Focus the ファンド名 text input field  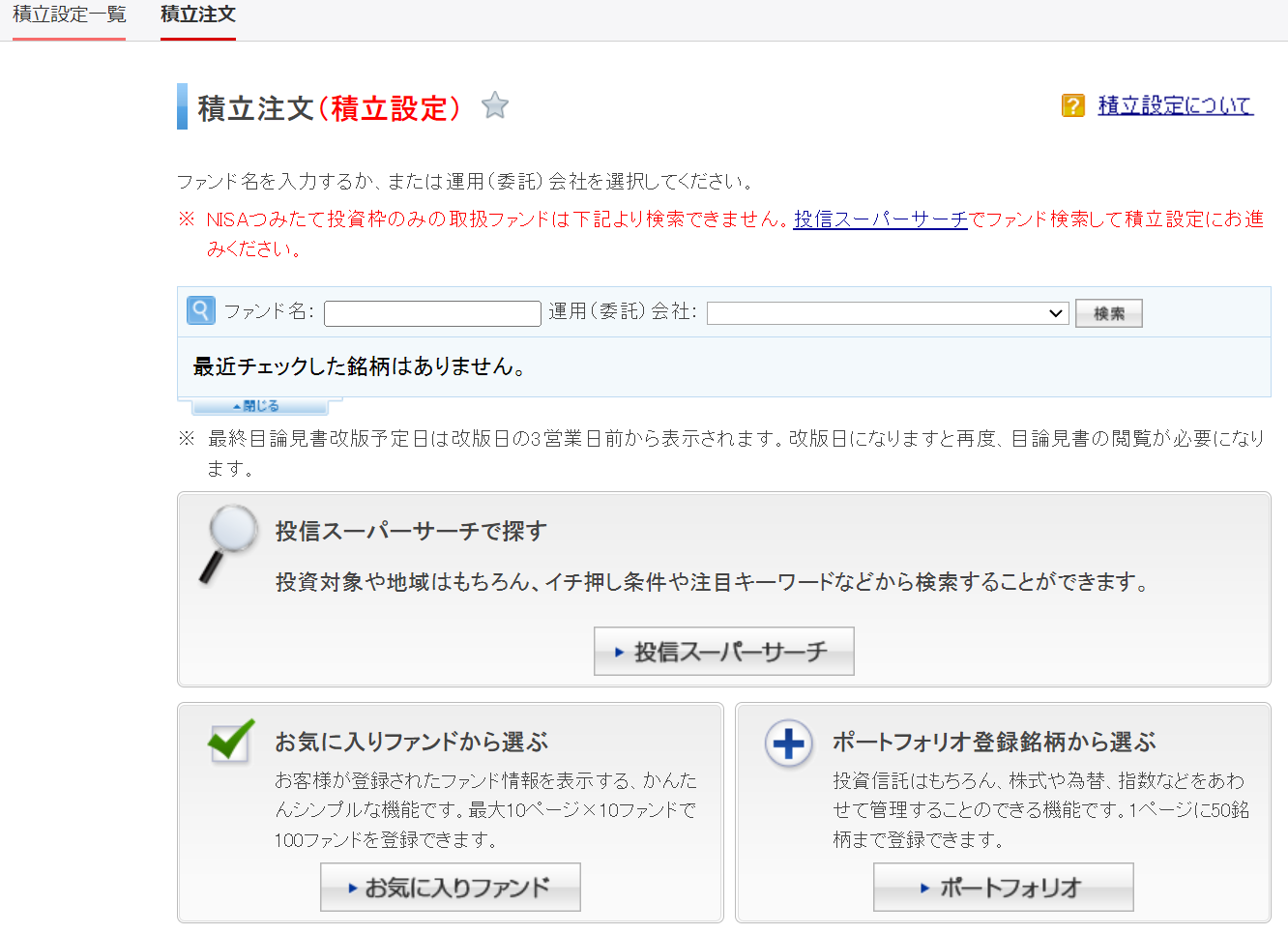432,313
